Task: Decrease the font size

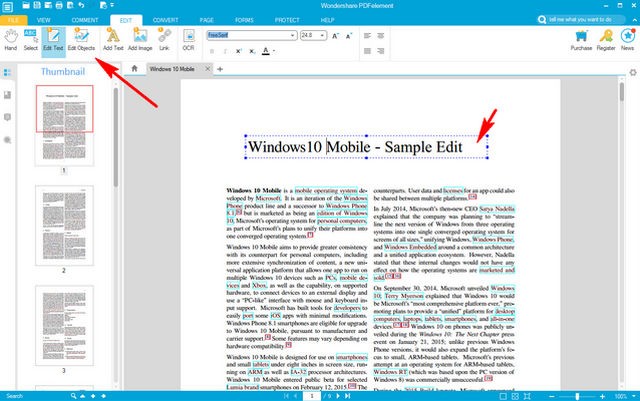Action: click(349, 36)
